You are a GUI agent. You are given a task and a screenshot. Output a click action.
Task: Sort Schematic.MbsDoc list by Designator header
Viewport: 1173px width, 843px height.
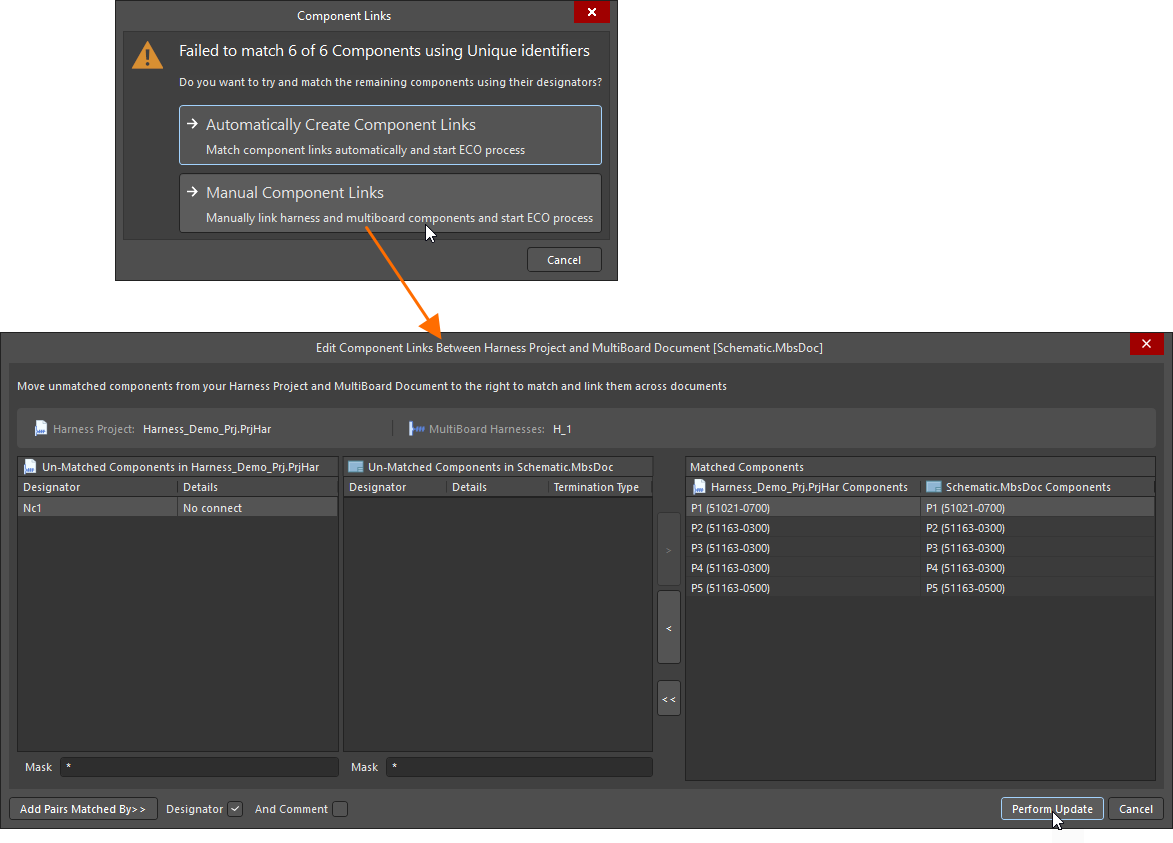tap(395, 487)
